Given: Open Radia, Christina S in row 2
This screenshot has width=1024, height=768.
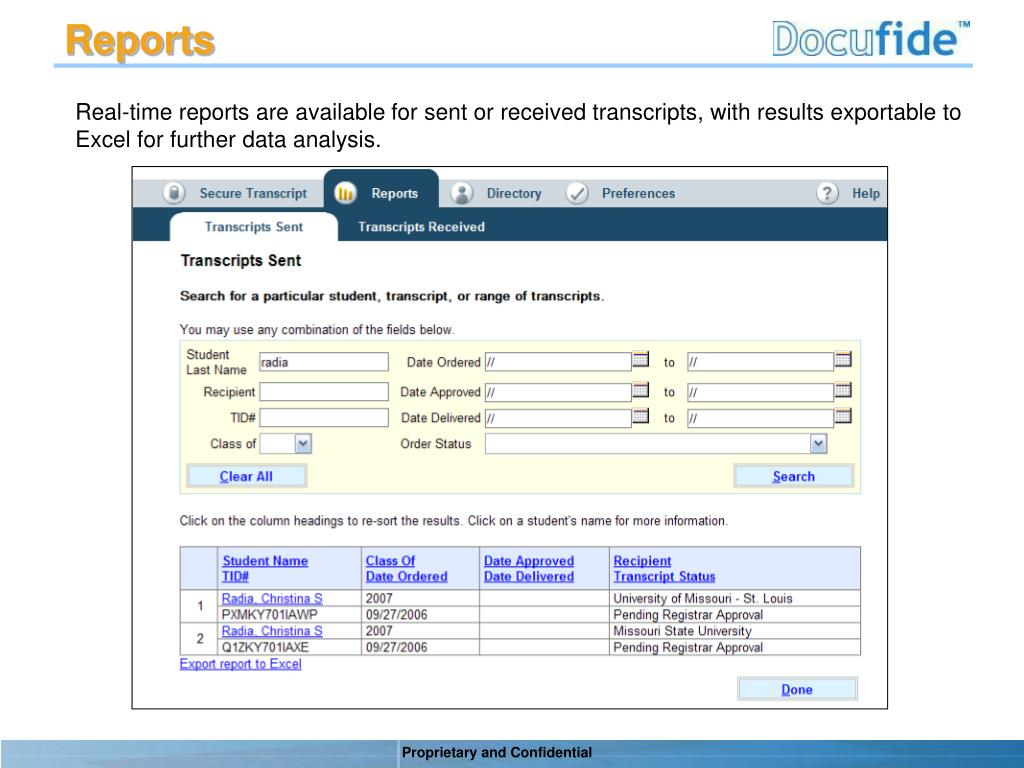Looking at the screenshot, I should click(x=272, y=631).
